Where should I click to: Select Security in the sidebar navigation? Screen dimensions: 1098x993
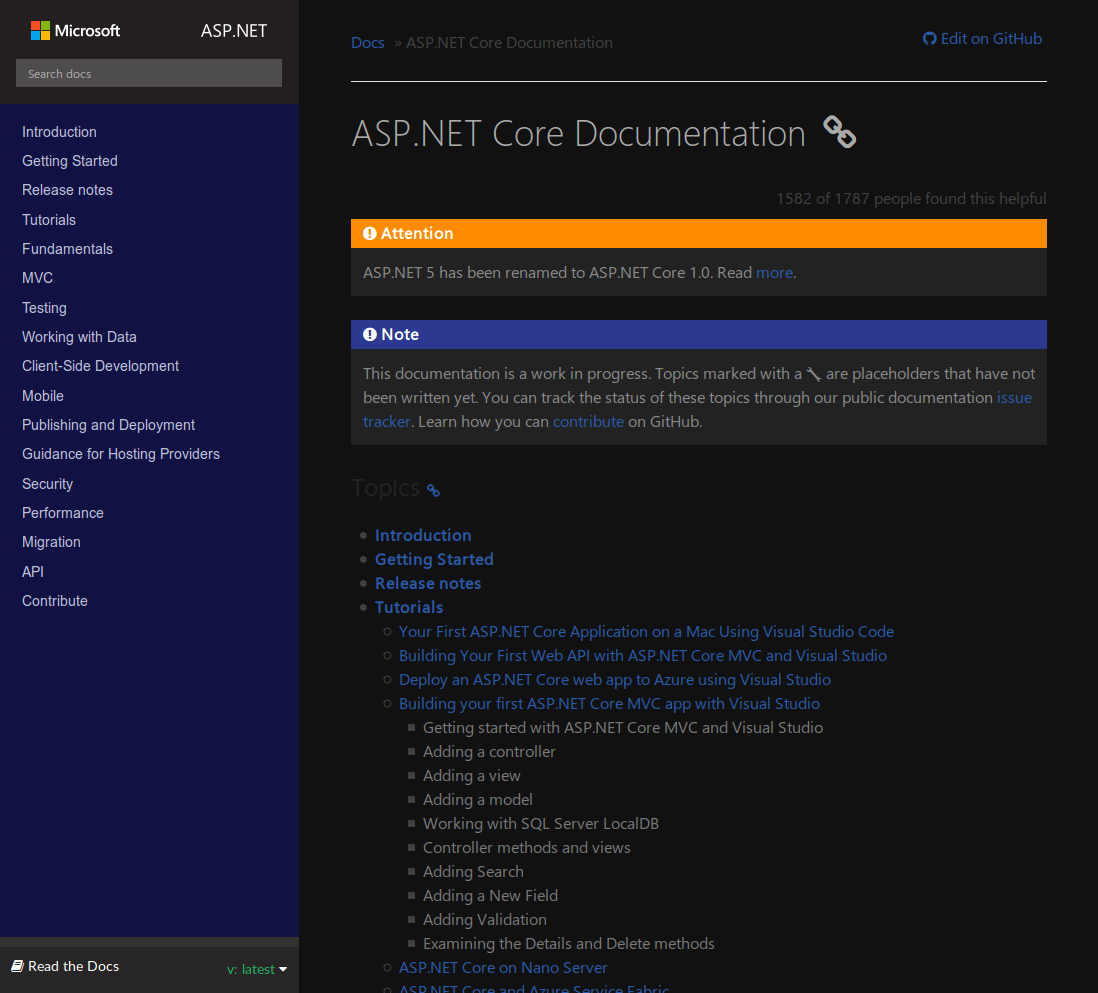pyautogui.click(x=47, y=483)
